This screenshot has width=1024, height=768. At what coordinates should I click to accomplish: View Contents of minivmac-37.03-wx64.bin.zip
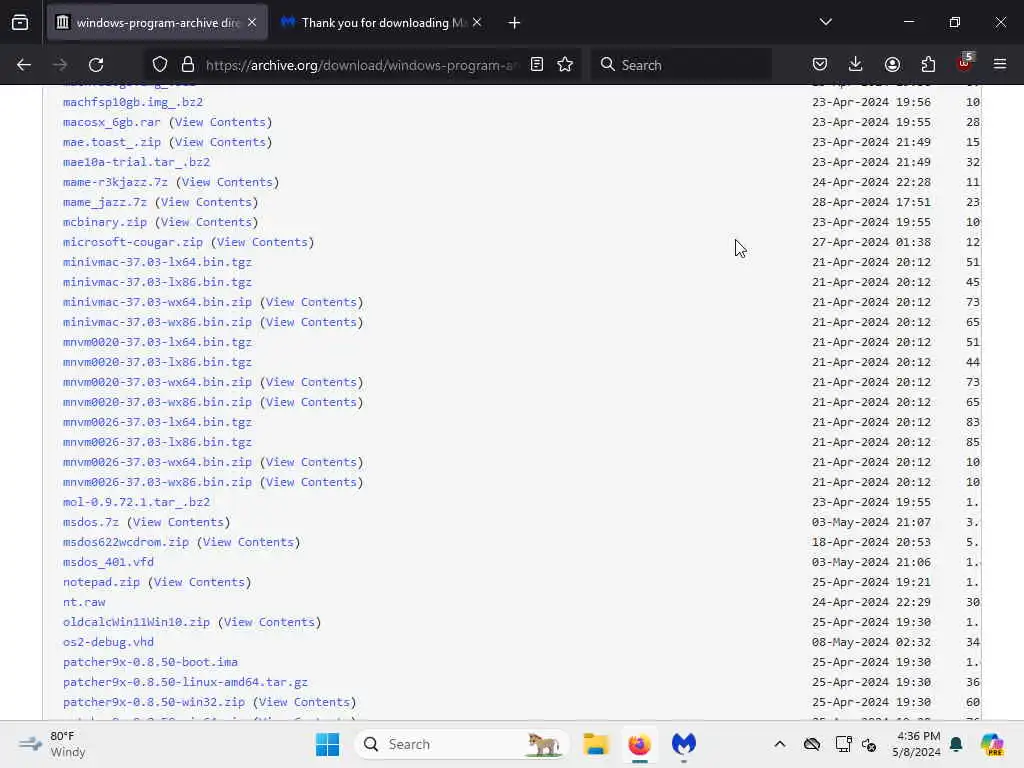(x=312, y=302)
